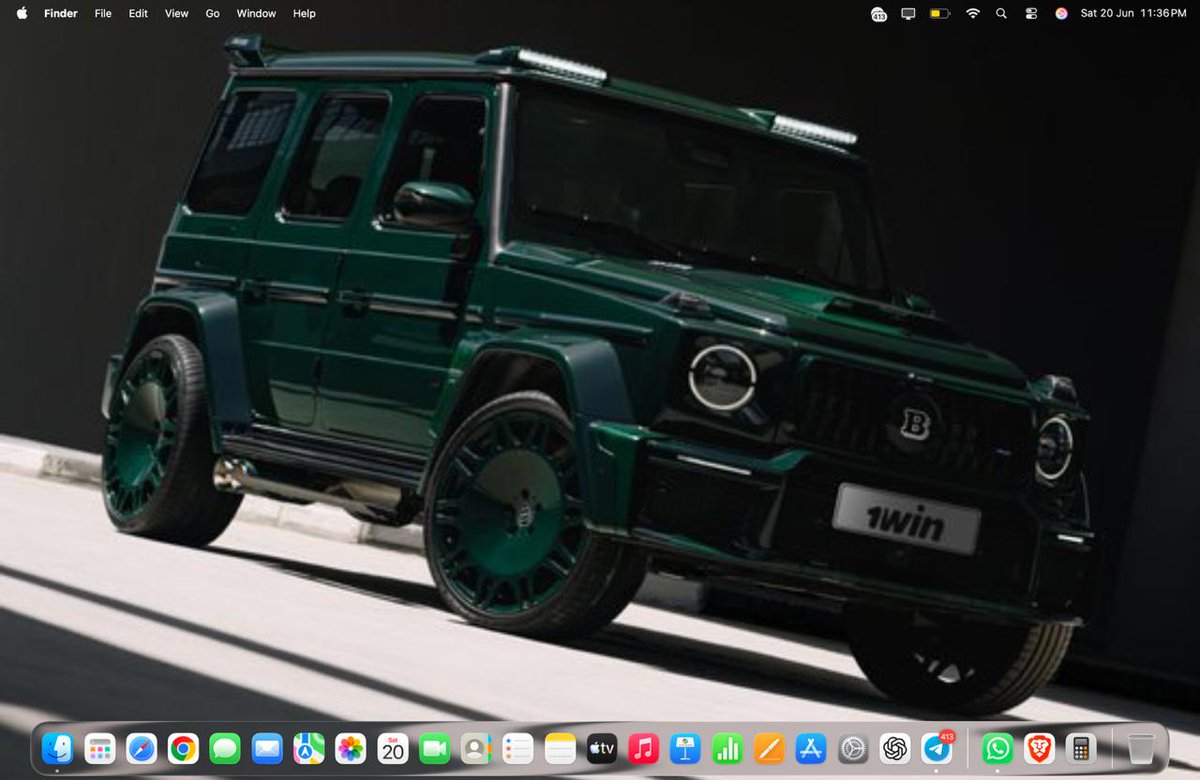Open Notes app in the Dock
Viewport: 1200px width, 780px height.
pos(560,748)
